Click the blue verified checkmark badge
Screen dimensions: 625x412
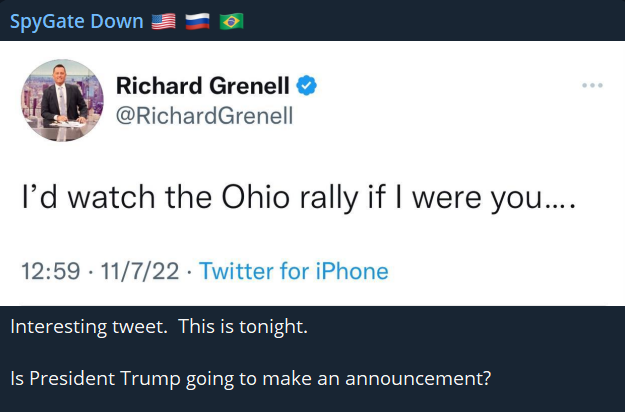(x=306, y=85)
